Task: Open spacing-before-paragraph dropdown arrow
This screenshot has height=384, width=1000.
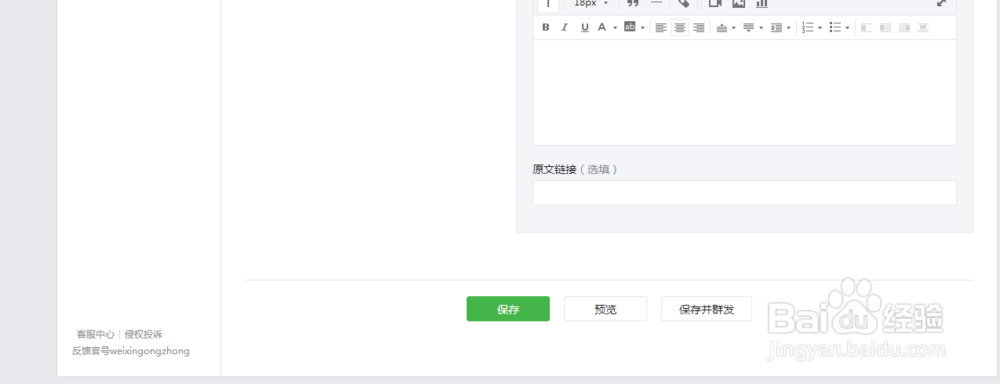Action: (x=734, y=27)
